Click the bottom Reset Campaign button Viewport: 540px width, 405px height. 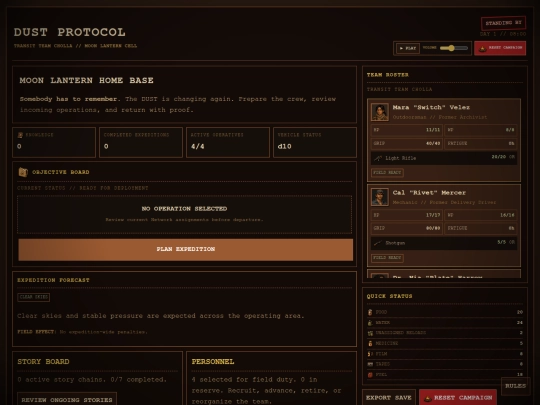(458, 398)
